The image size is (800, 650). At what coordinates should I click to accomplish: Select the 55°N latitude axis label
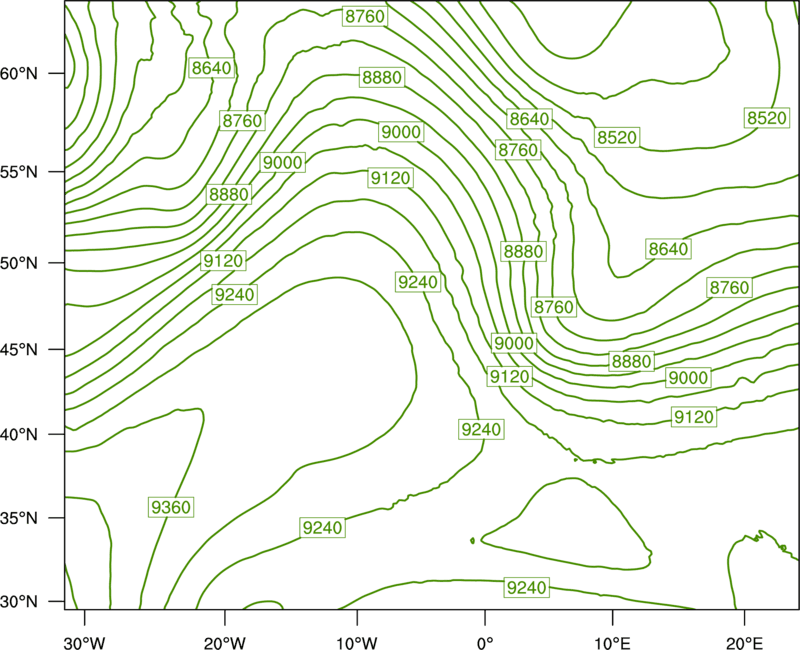[19, 172]
